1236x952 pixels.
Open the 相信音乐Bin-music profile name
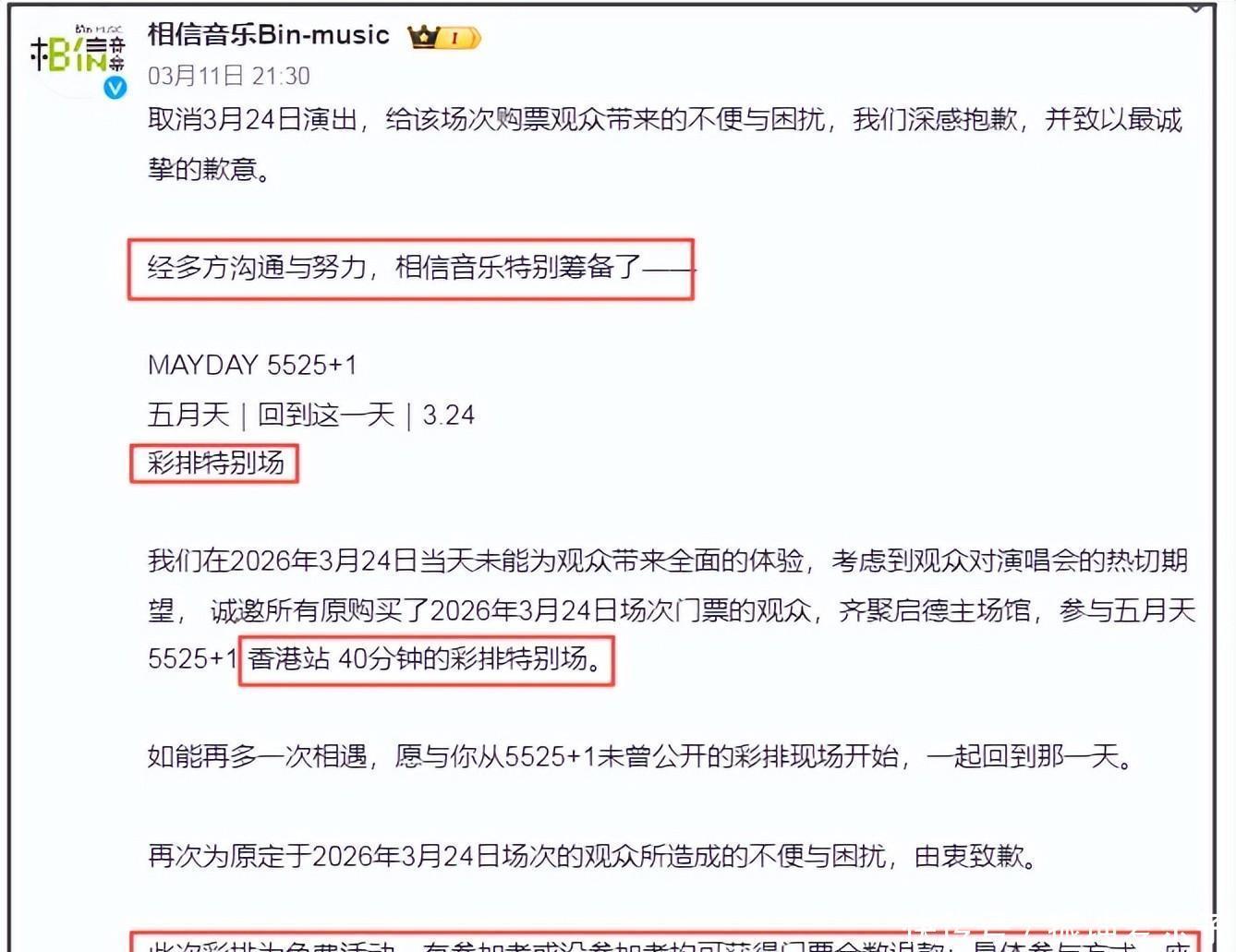[x=269, y=35]
